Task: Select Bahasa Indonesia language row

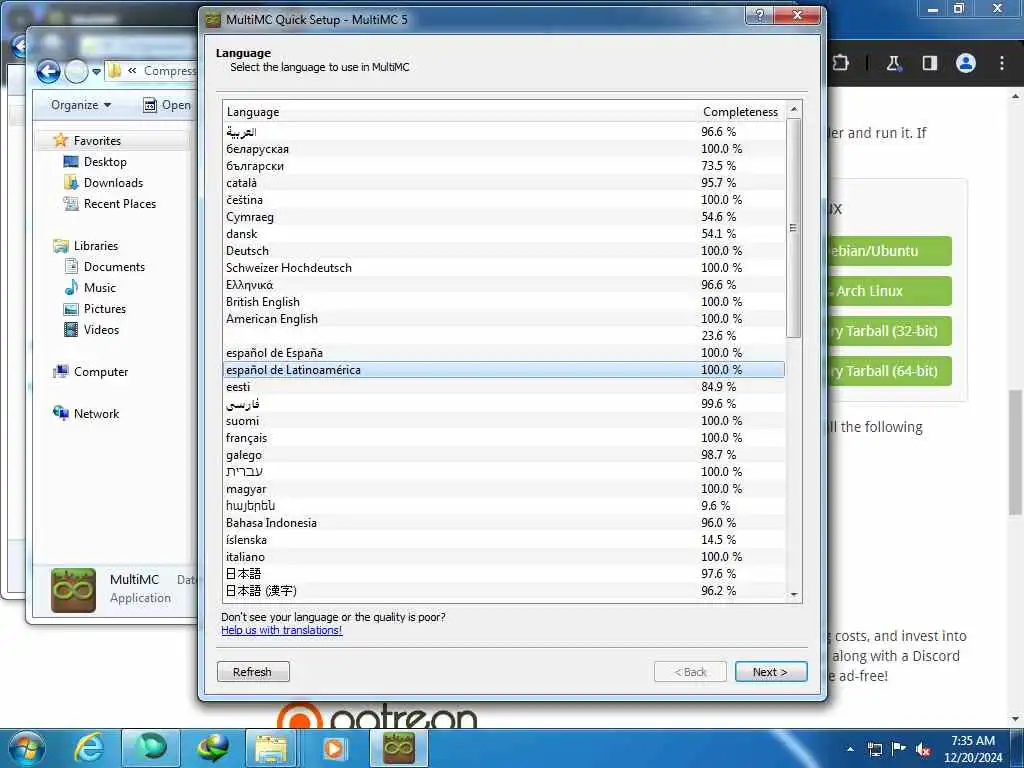Action: coord(504,522)
